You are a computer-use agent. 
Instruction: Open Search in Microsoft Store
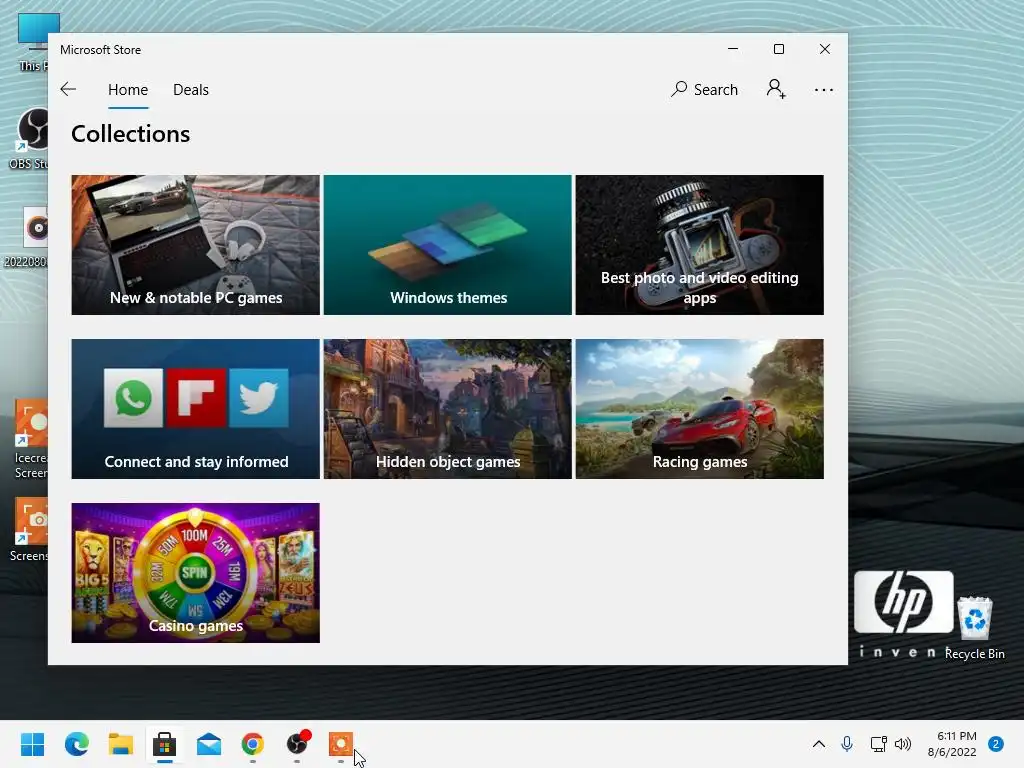tap(704, 89)
